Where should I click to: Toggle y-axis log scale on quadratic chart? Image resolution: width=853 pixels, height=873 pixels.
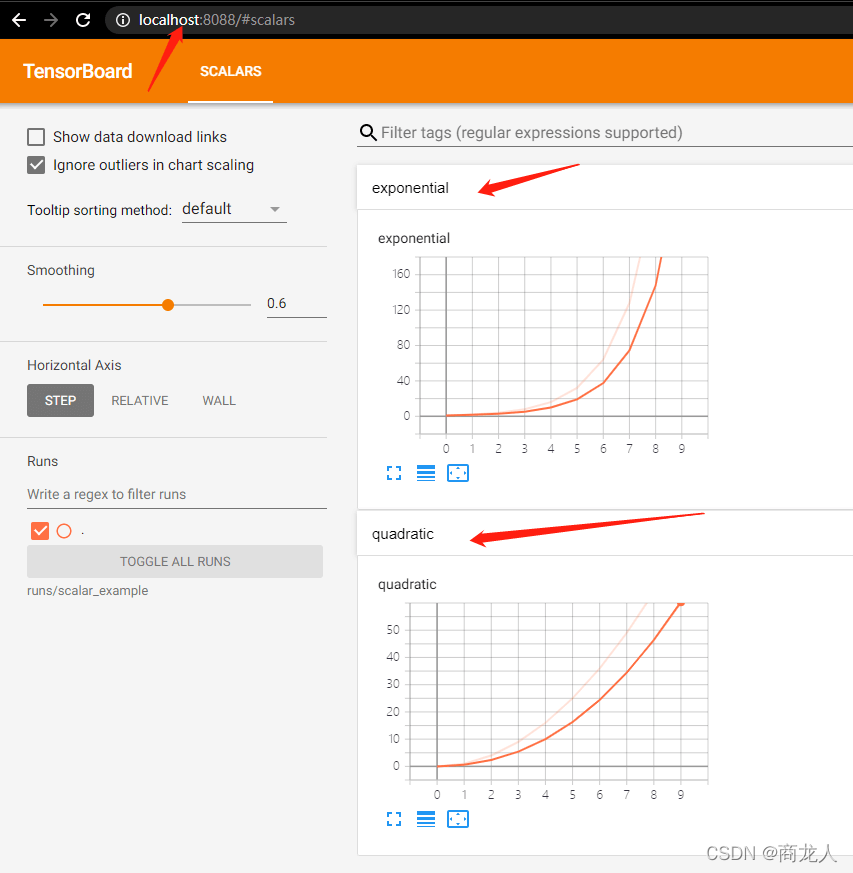coord(426,819)
